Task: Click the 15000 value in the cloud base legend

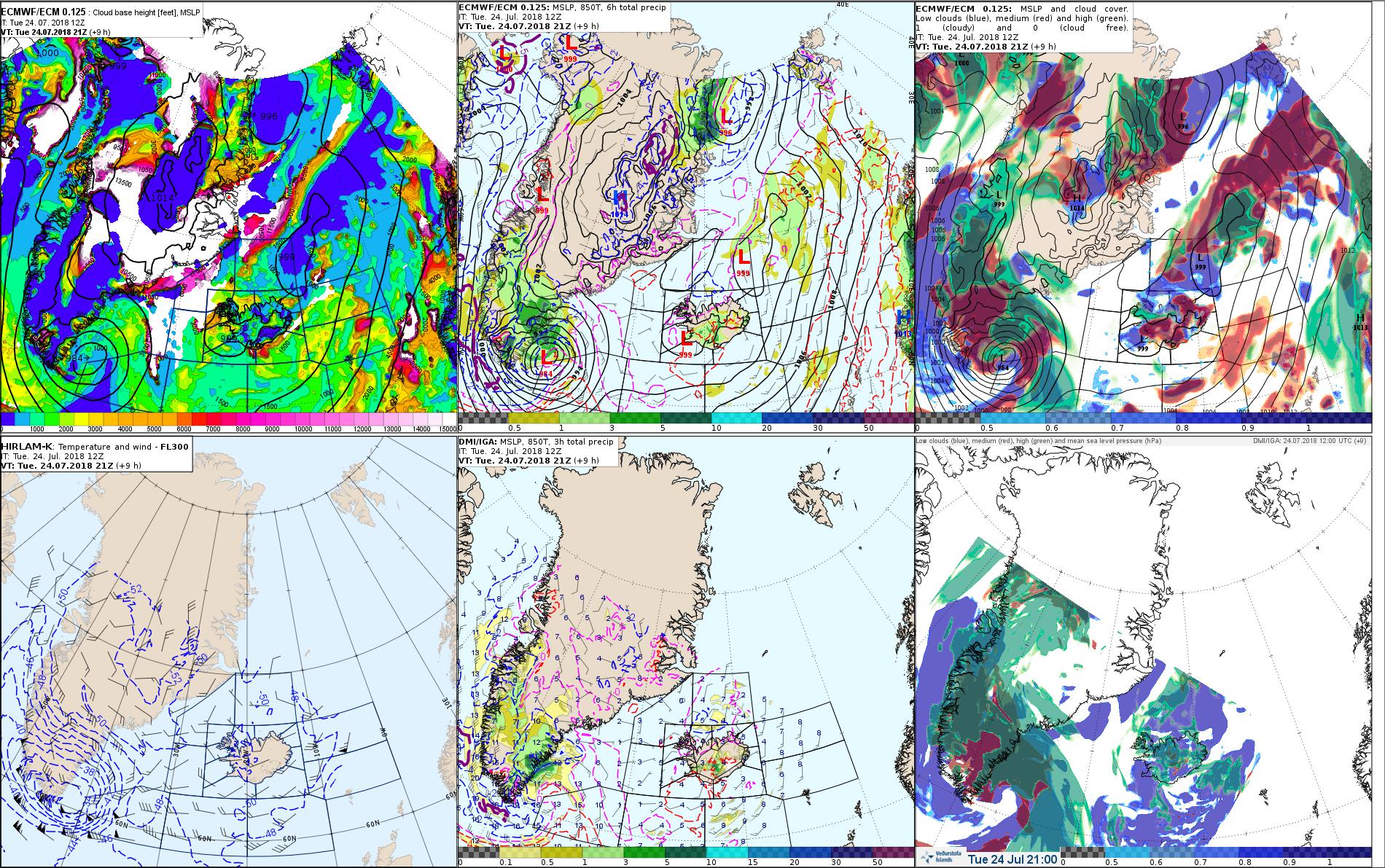Action: [x=446, y=430]
